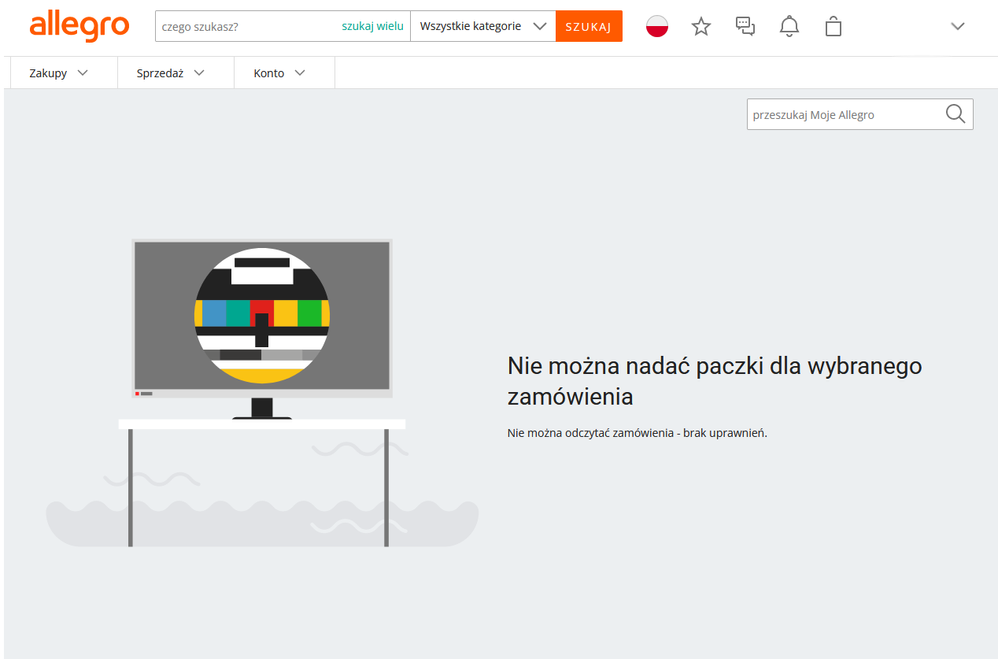The image size is (998, 659).
Task: Open the Polish flag language selector
Action: [x=657, y=27]
